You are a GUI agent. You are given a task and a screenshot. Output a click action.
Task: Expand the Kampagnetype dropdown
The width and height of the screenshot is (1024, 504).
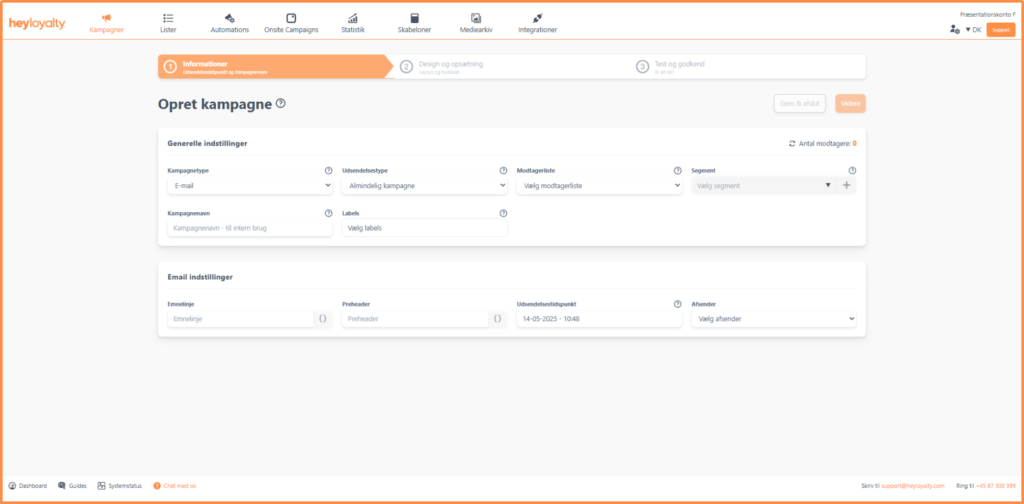[x=250, y=186]
